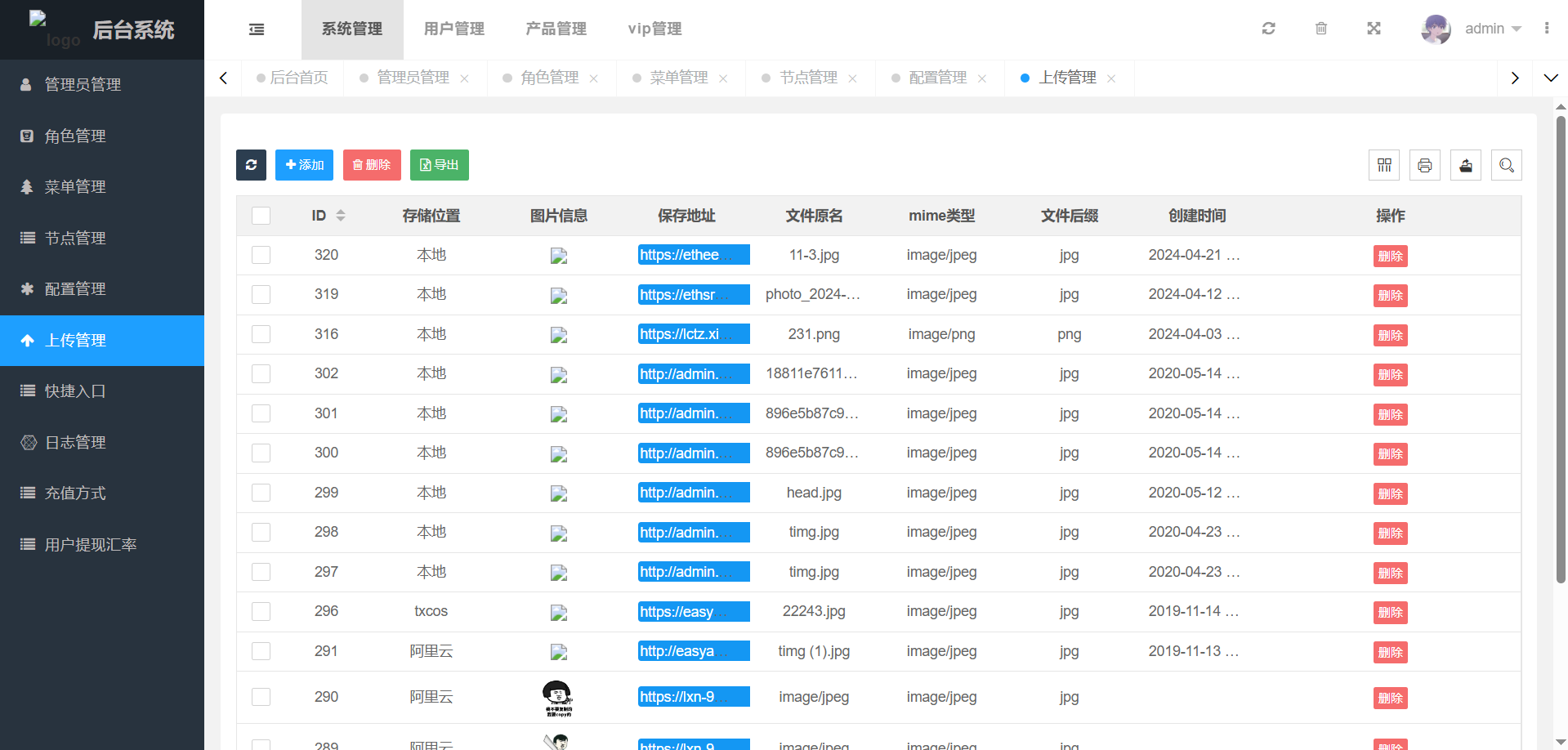Expand the tab list dropdown chevron

(1550, 78)
